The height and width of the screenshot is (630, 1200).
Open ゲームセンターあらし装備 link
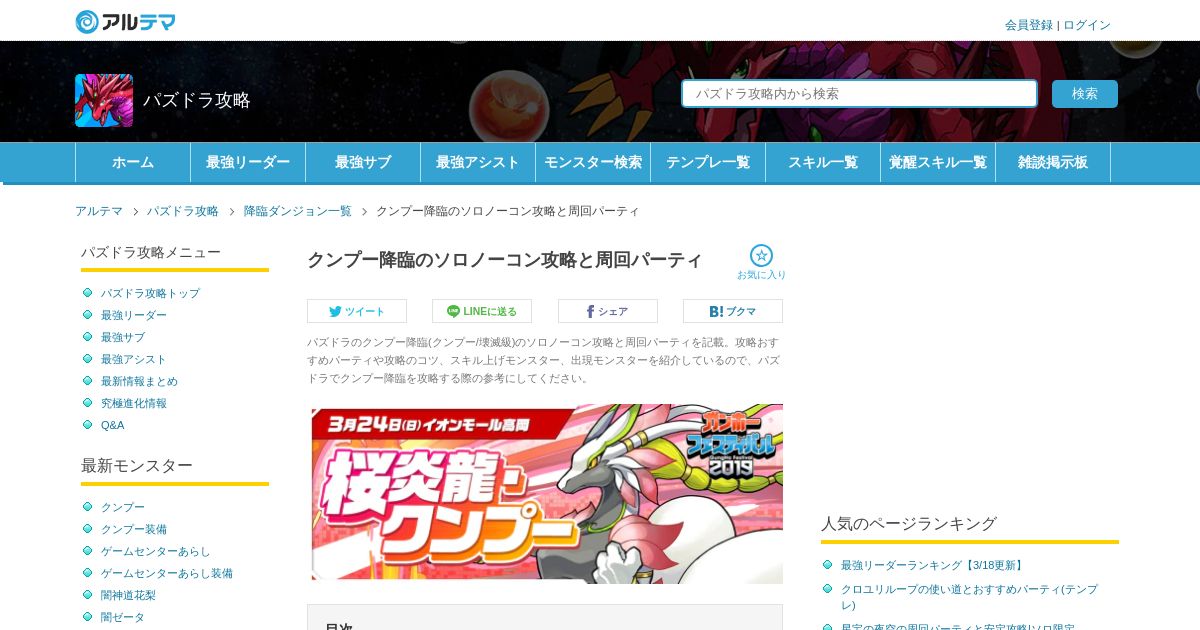pos(167,573)
